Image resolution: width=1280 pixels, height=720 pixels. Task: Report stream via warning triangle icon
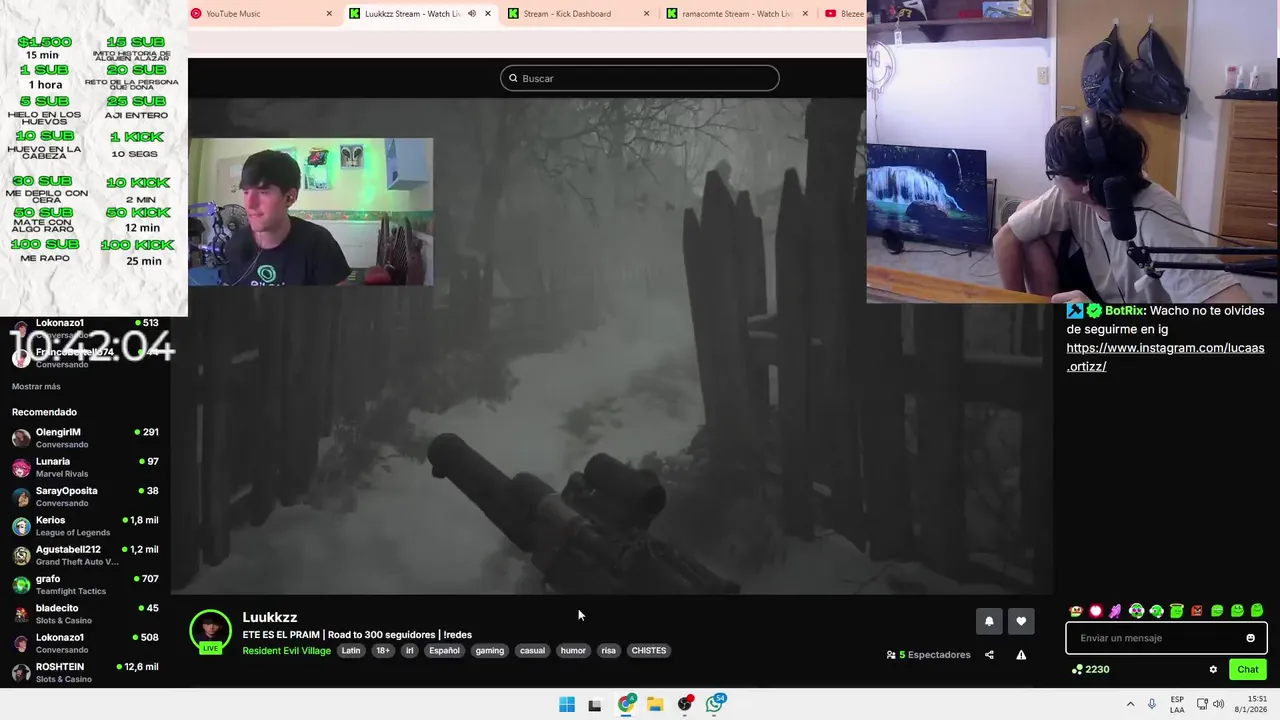tap(1021, 655)
